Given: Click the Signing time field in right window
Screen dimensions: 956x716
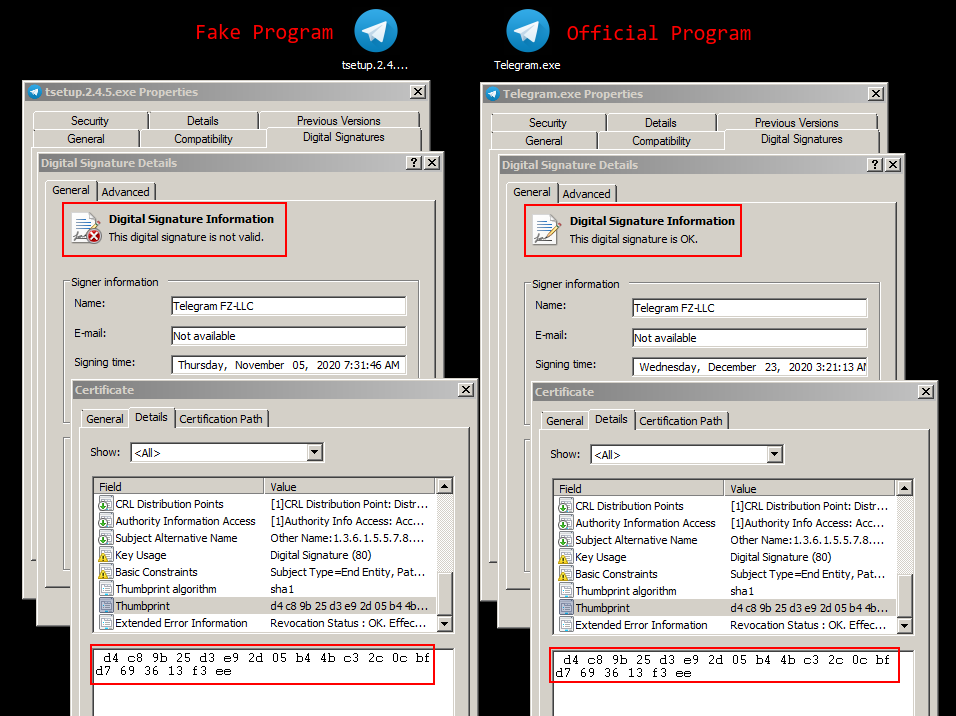Looking at the screenshot, I should point(749,367).
